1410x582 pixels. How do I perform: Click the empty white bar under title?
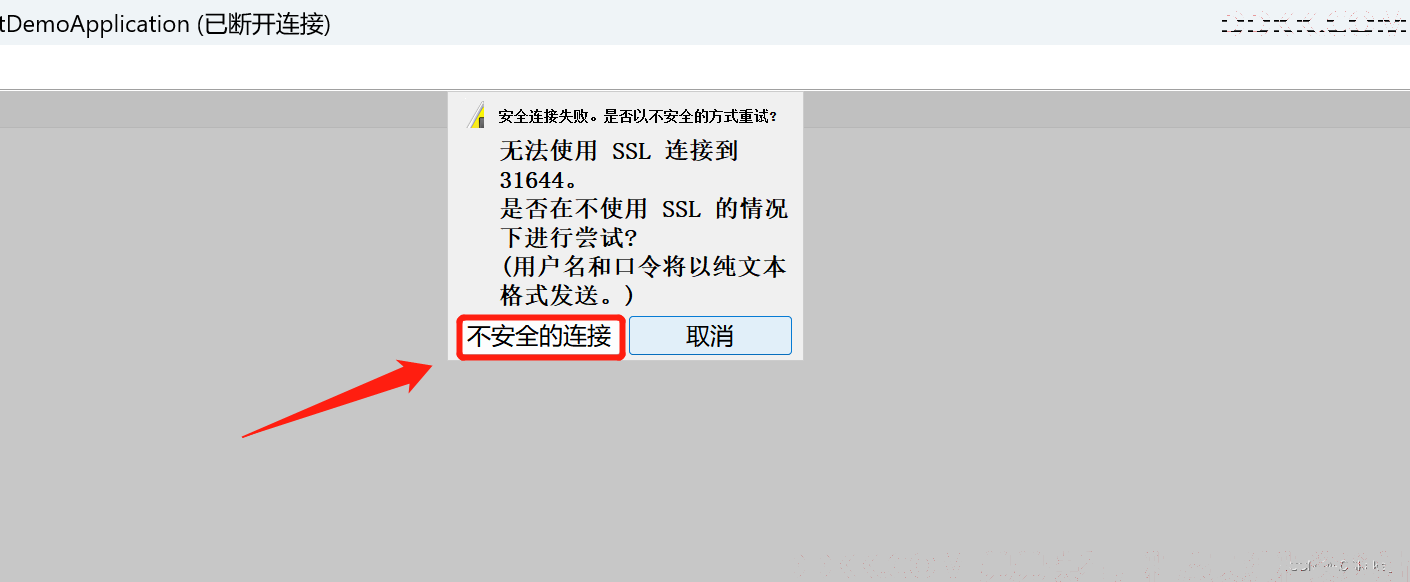pos(705,67)
